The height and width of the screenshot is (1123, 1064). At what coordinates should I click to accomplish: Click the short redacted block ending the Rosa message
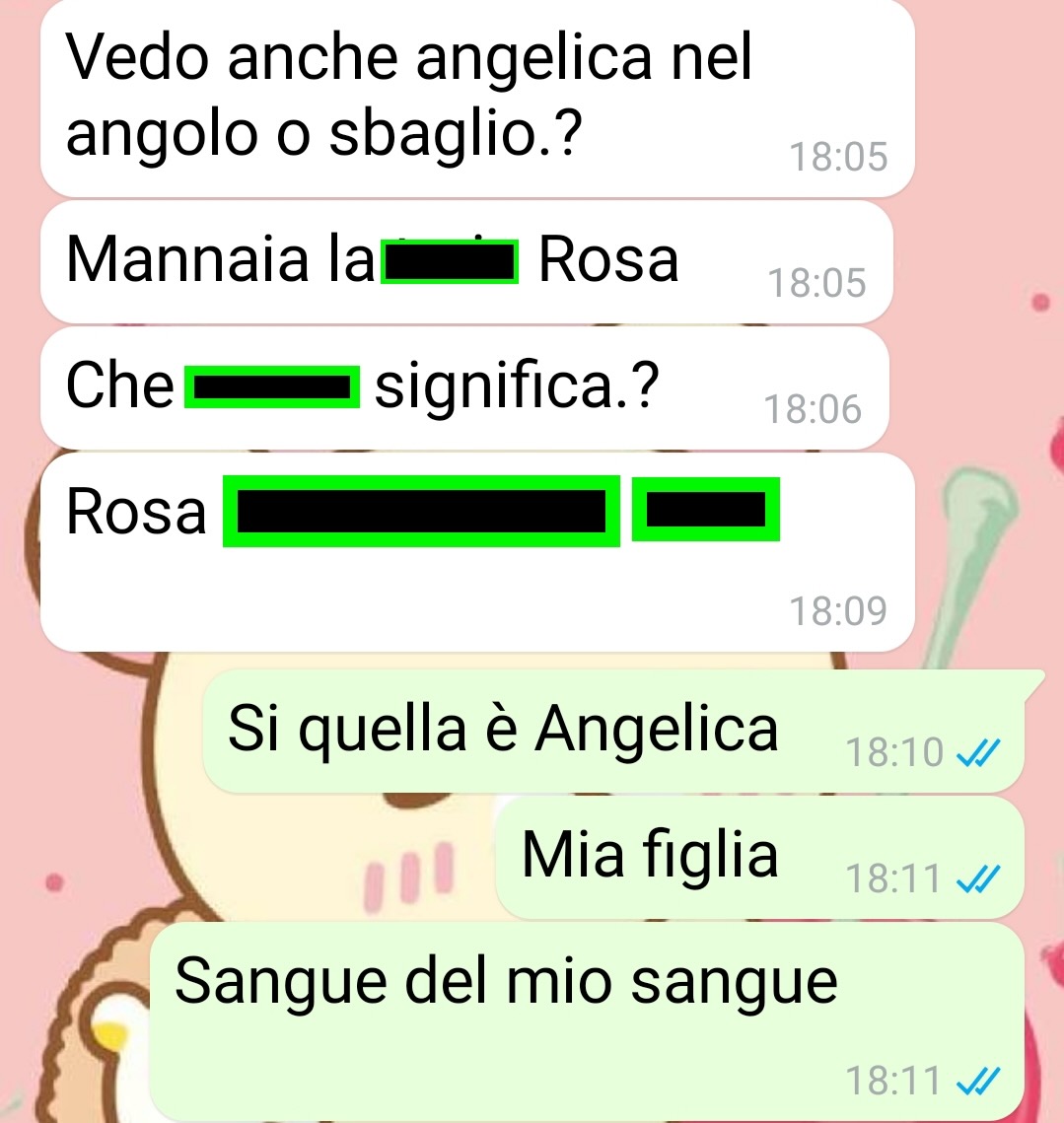(x=706, y=509)
